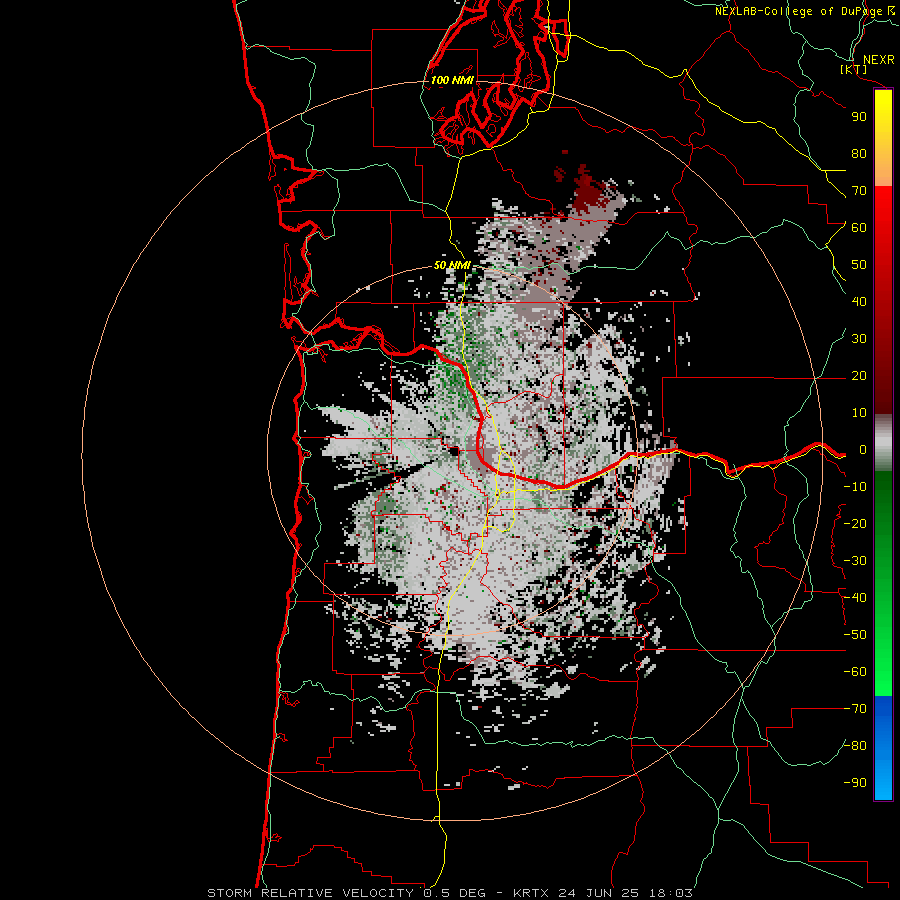
Task: Select the "70" velocity scale label
Action: click(x=859, y=191)
